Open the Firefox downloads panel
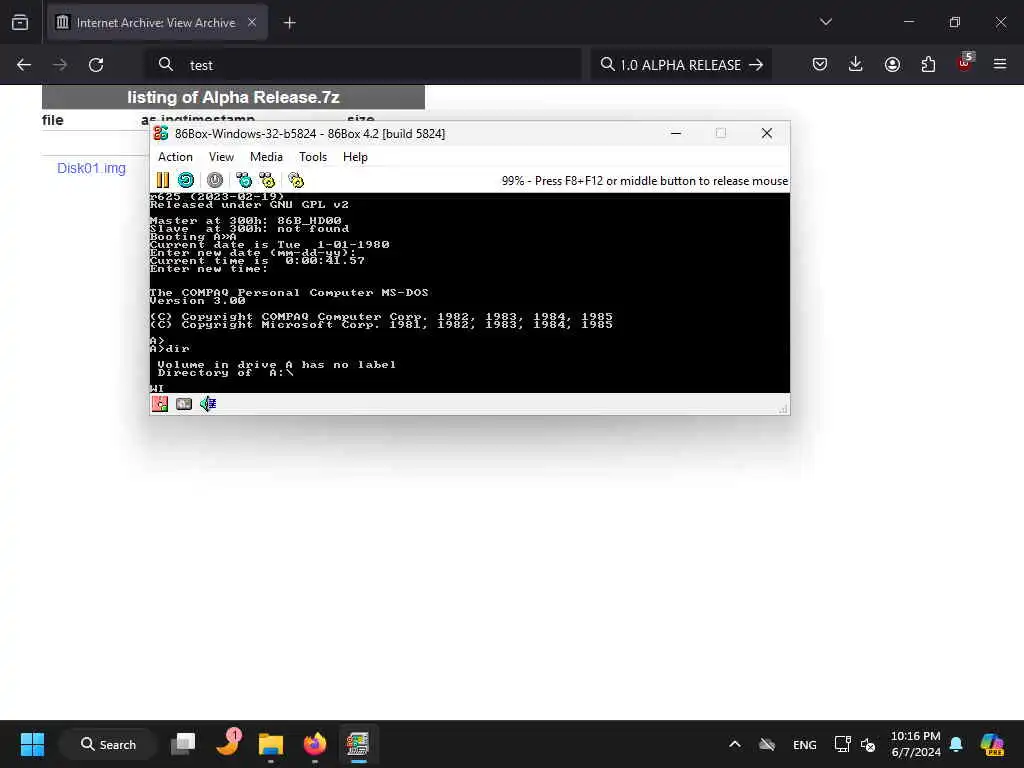 [856, 64]
